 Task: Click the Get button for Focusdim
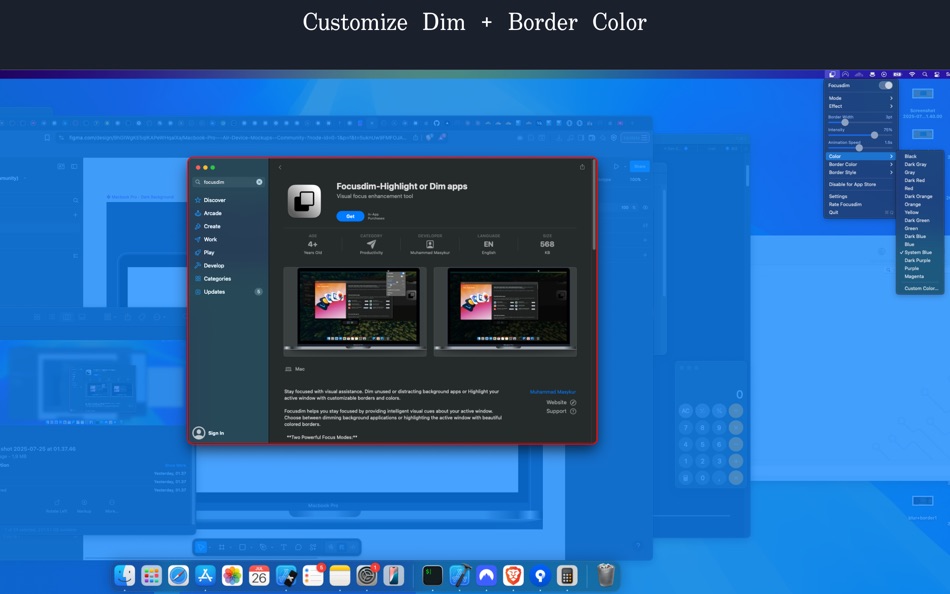pyautogui.click(x=350, y=216)
